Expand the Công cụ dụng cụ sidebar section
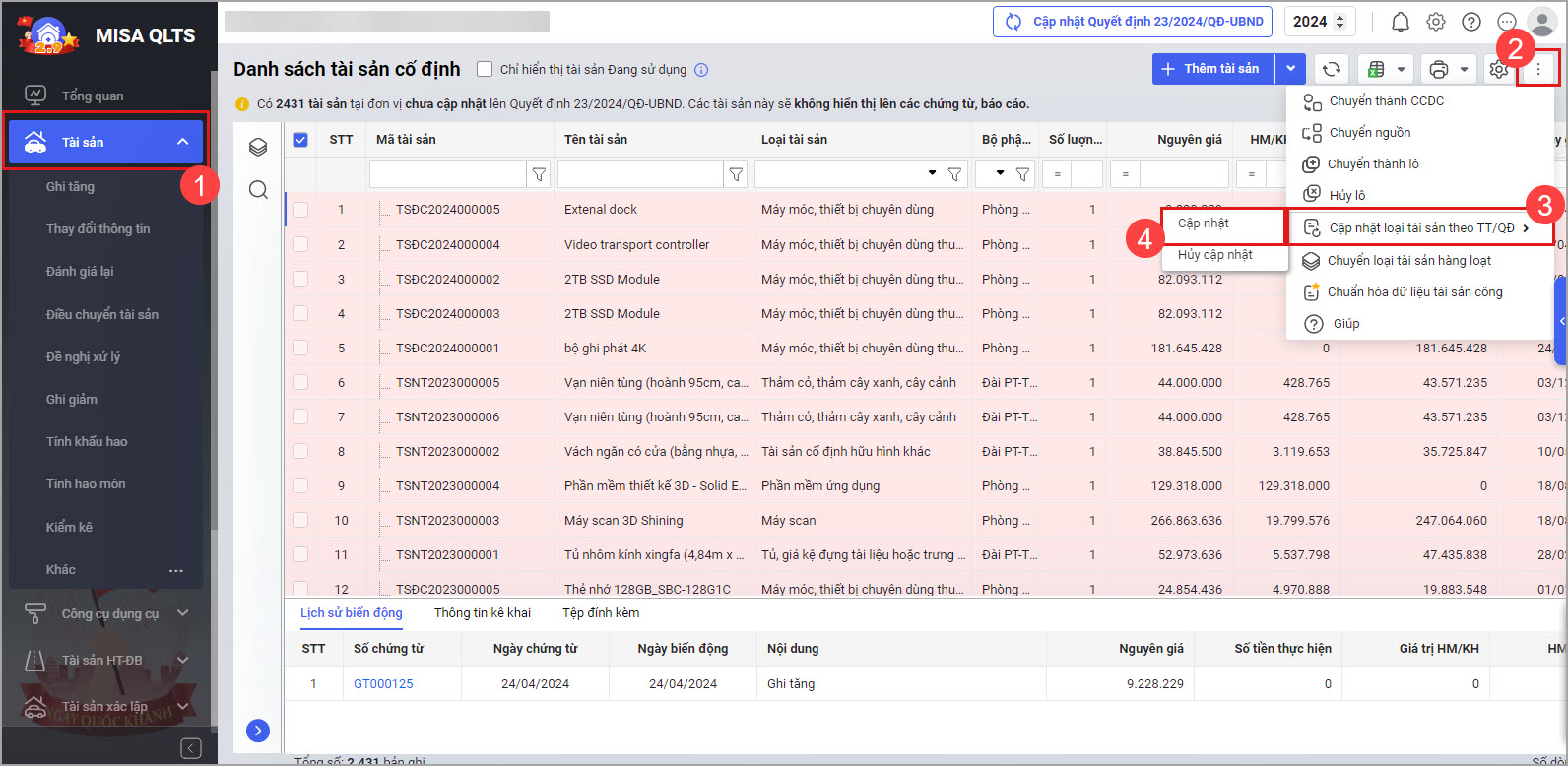Screen dimensions: 1568x766 point(182,613)
